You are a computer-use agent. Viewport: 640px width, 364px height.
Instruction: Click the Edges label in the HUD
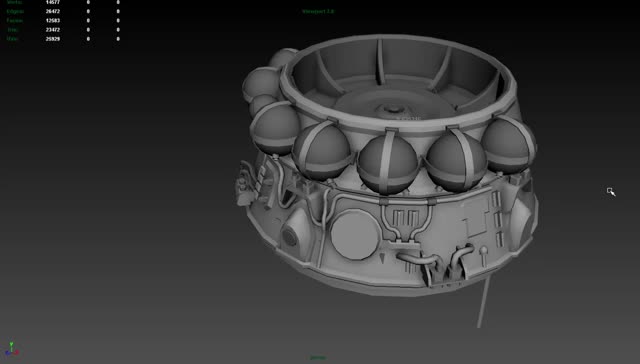tap(15, 11)
